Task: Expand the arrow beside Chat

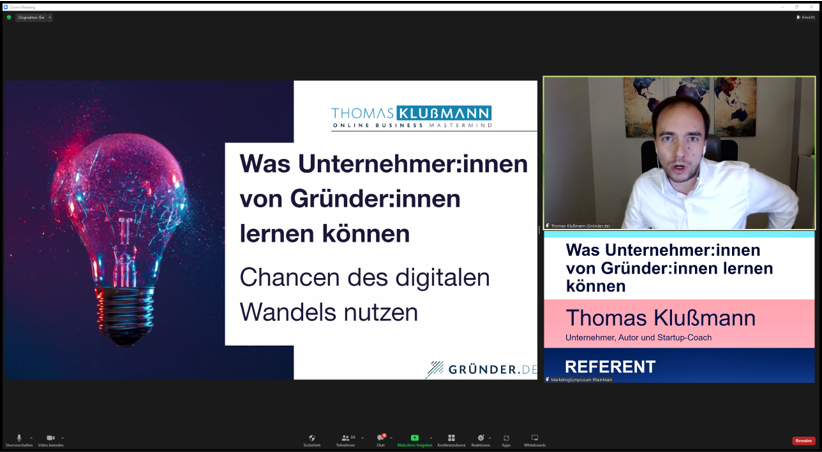Action: (x=391, y=437)
